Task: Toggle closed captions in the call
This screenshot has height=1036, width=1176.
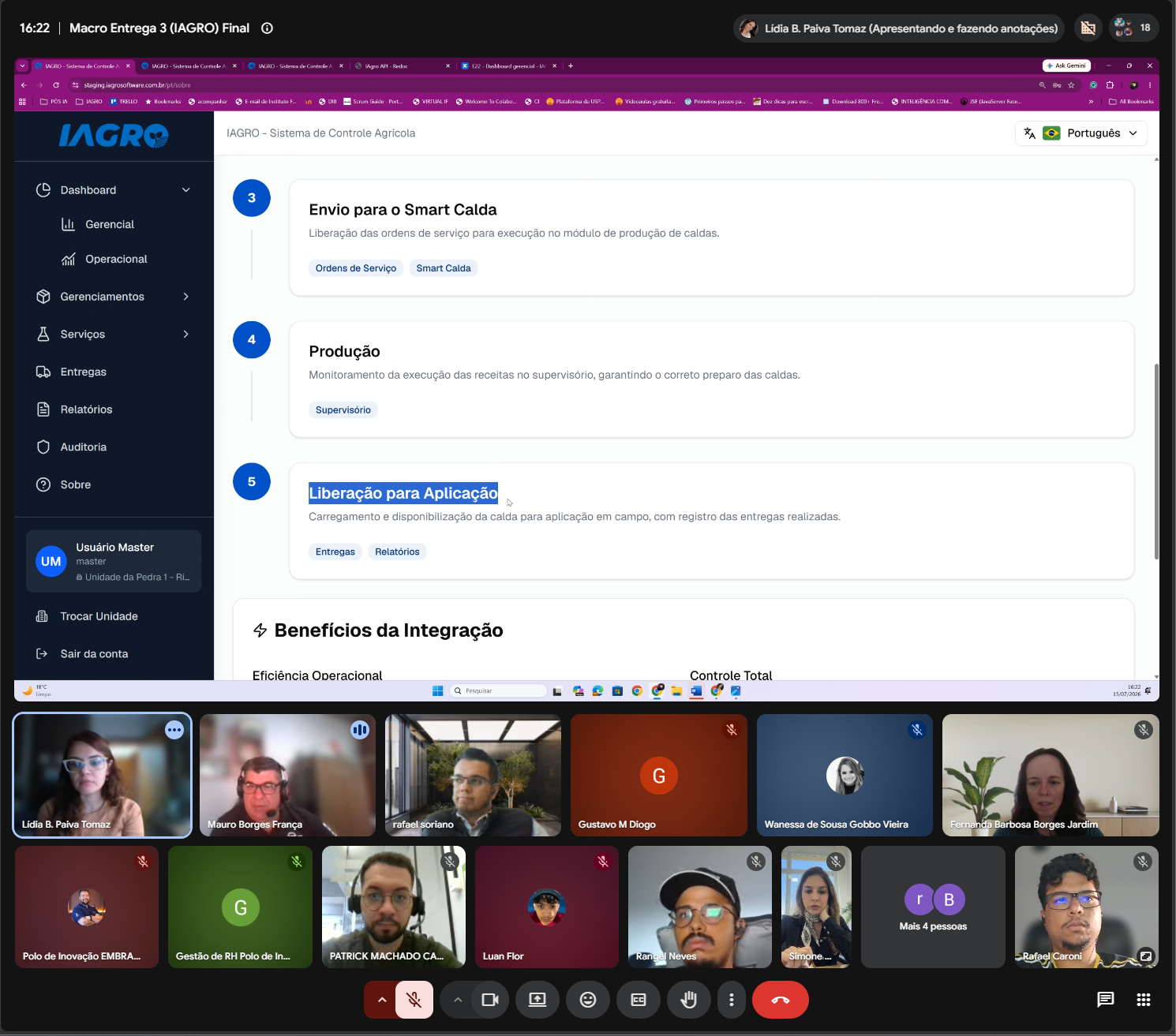Action: pos(639,1000)
